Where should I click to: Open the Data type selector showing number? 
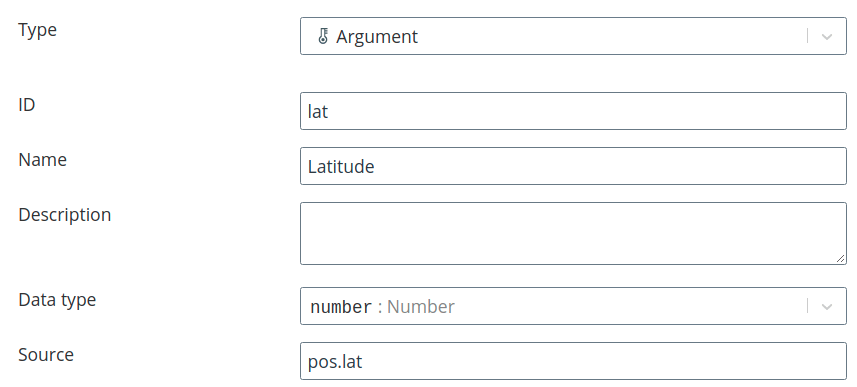pyautogui.click(x=573, y=306)
